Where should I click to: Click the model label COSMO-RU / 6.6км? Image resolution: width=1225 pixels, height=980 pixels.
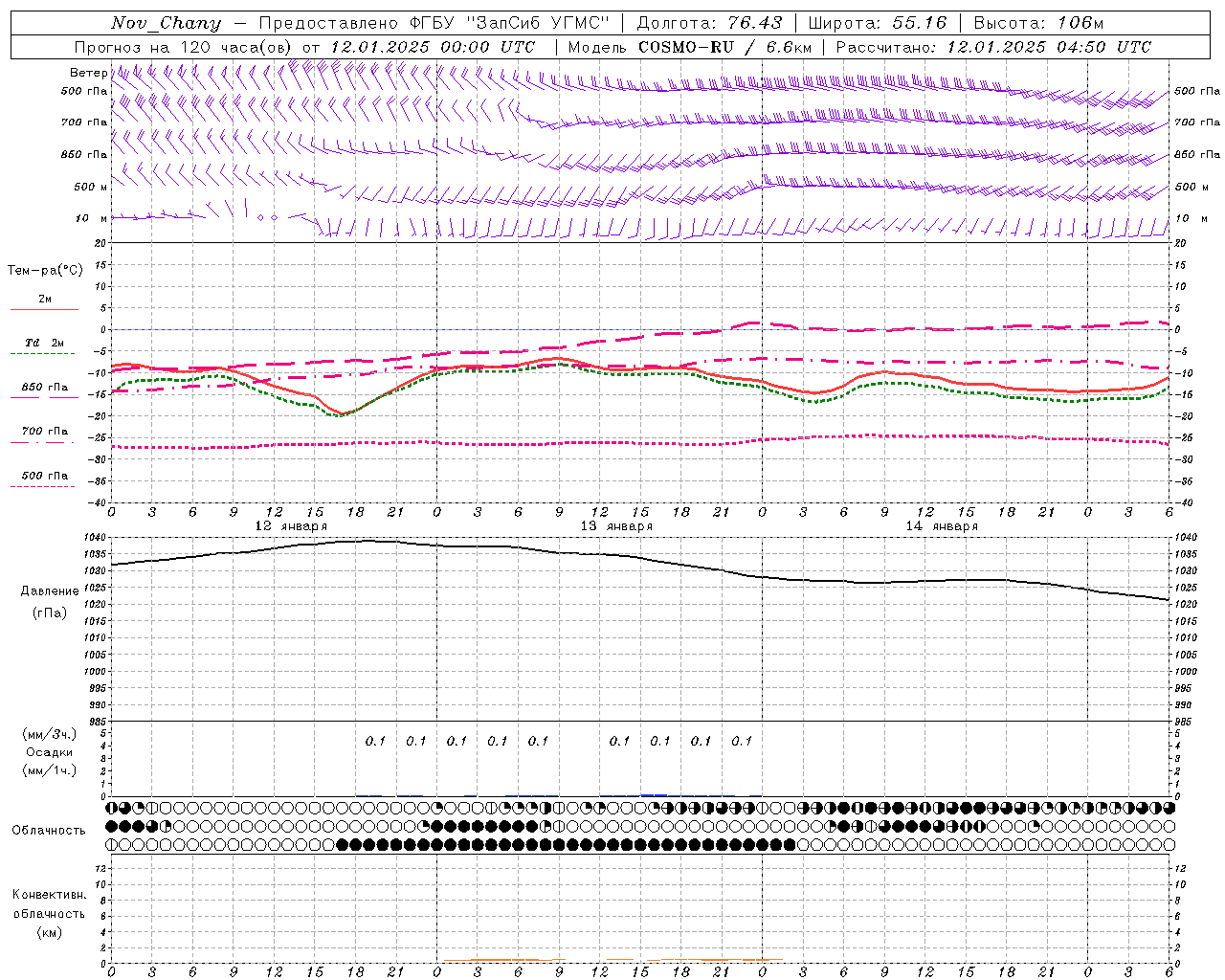[725, 47]
